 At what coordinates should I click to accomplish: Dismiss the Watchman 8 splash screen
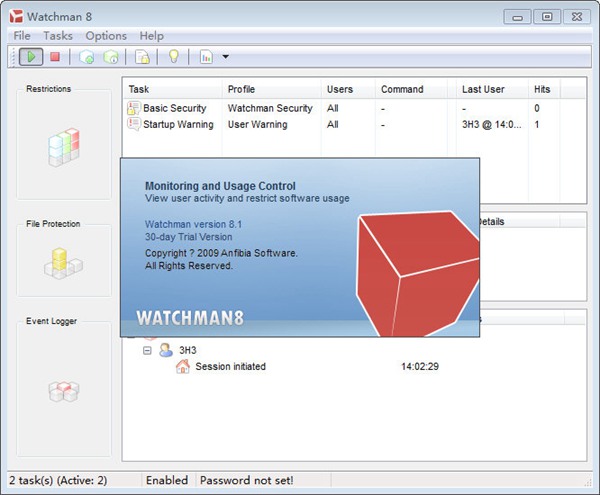pyautogui.click(x=300, y=248)
